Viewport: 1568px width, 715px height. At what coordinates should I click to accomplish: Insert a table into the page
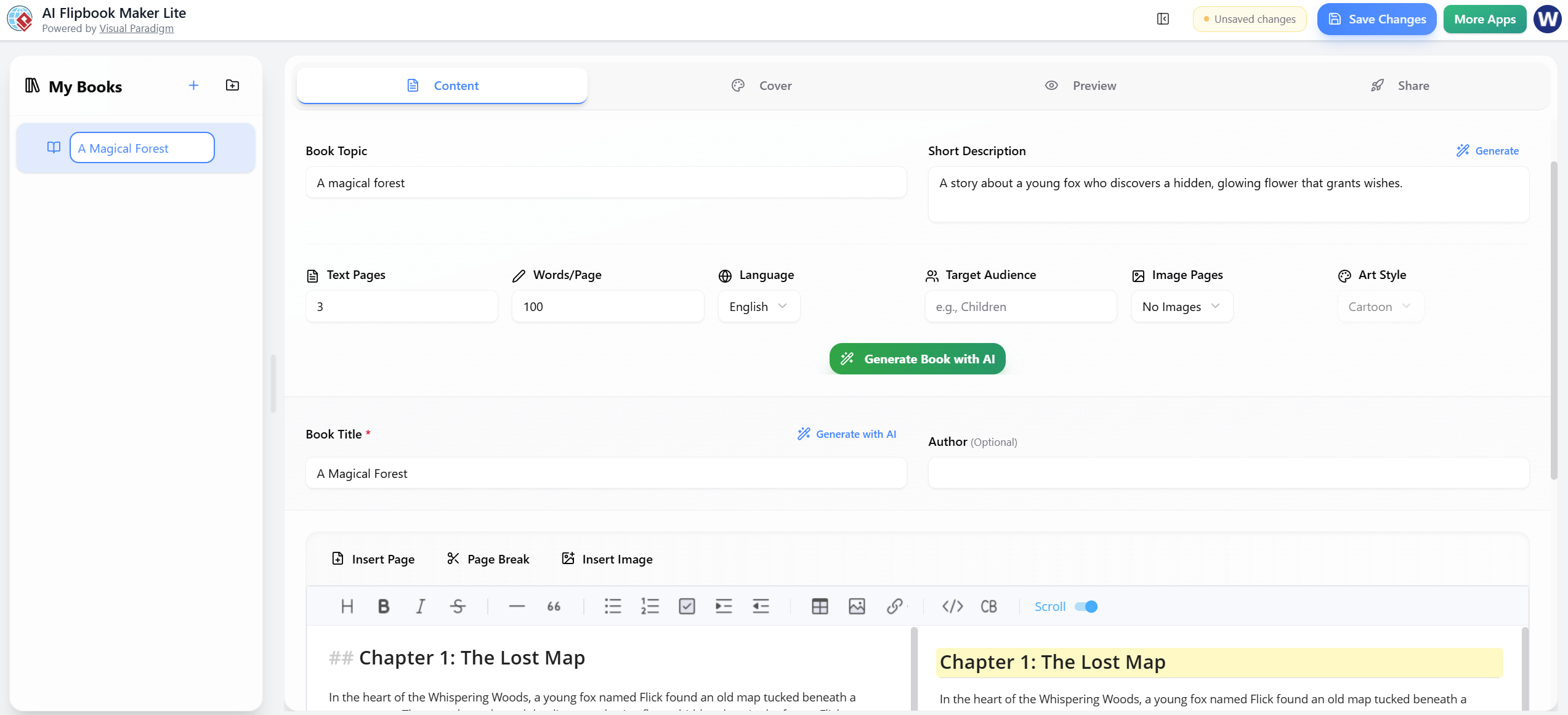820,606
